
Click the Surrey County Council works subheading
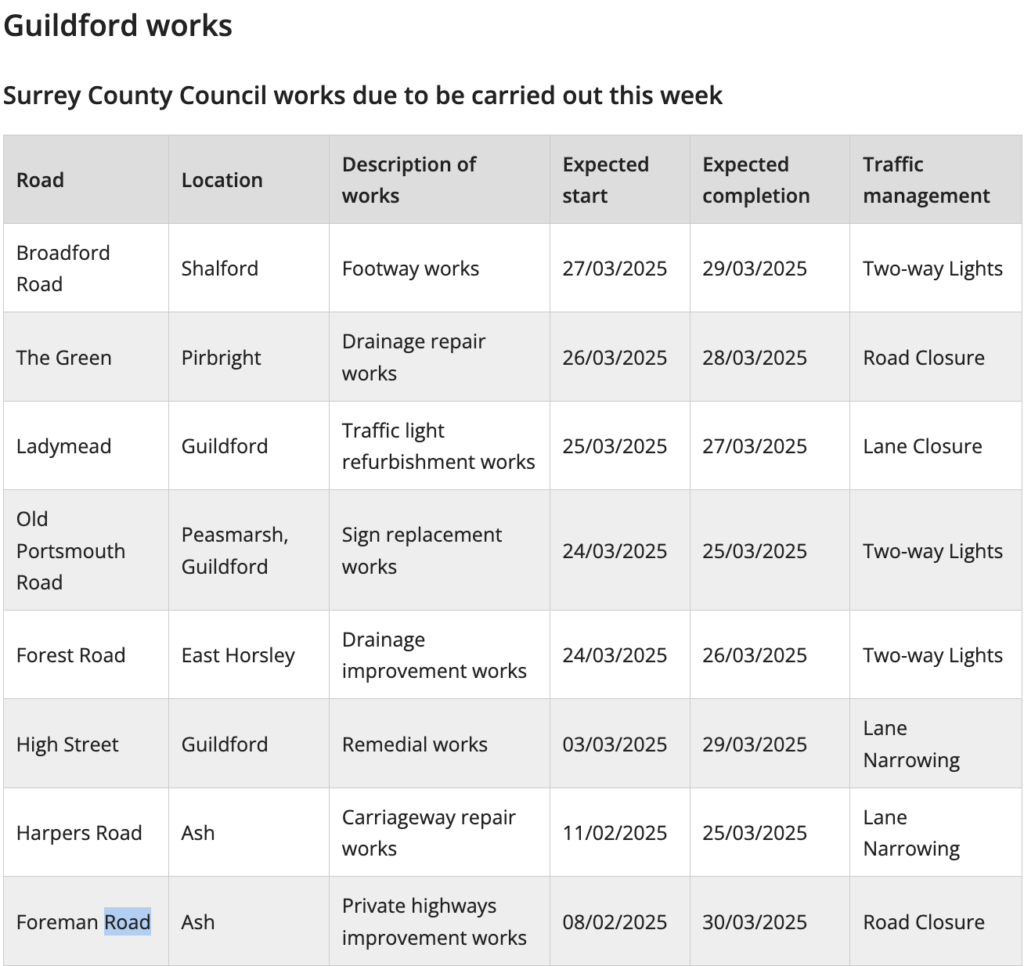pyautogui.click(x=362, y=95)
